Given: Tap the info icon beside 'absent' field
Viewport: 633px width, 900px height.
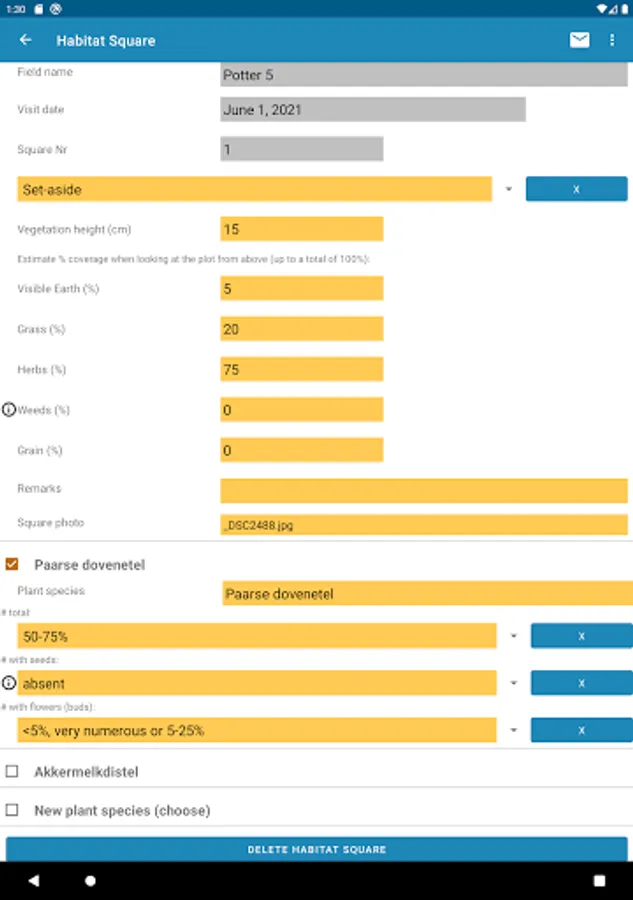Looking at the screenshot, I should tap(10, 683).
